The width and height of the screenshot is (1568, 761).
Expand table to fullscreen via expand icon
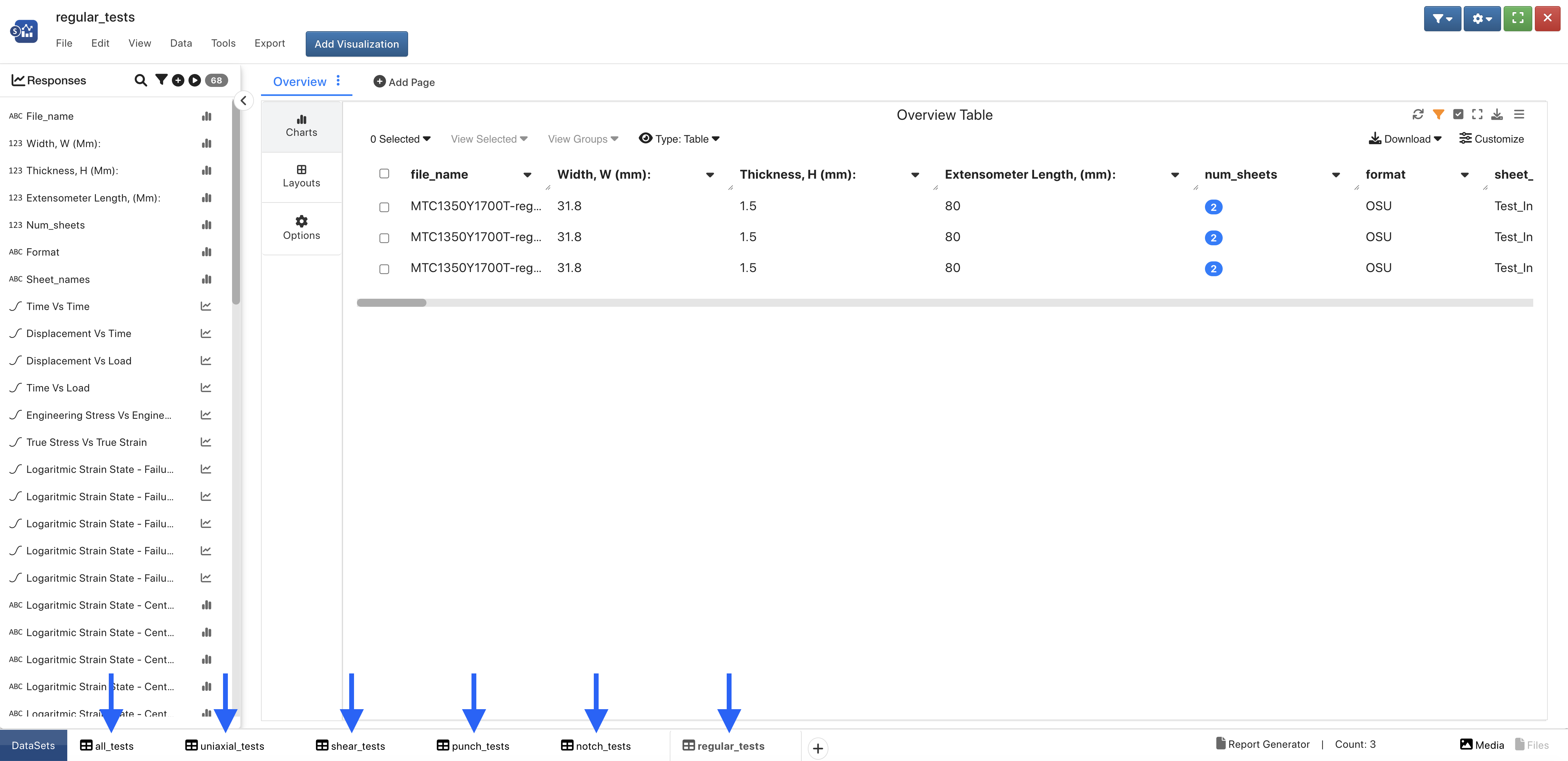(x=1477, y=115)
